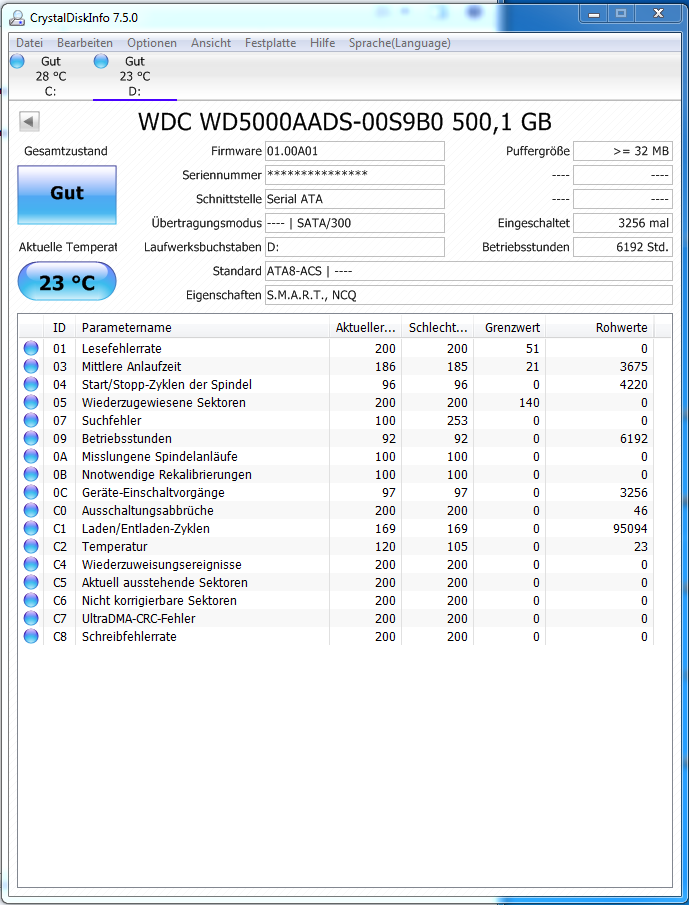
Task: Click the masked Seriennummer field
Action: click(355, 175)
